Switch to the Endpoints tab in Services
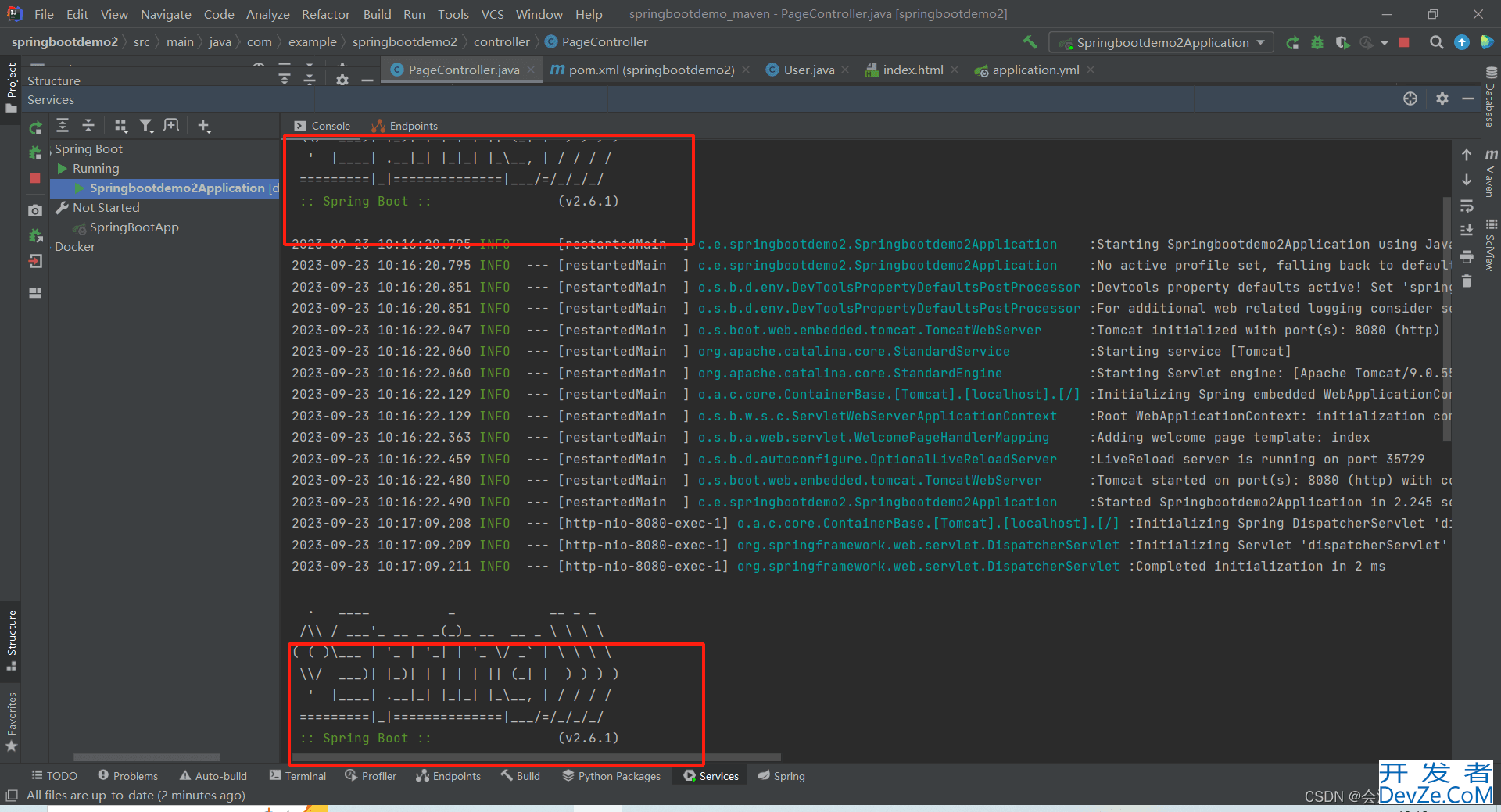The width and height of the screenshot is (1501, 812). (x=405, y=126)
